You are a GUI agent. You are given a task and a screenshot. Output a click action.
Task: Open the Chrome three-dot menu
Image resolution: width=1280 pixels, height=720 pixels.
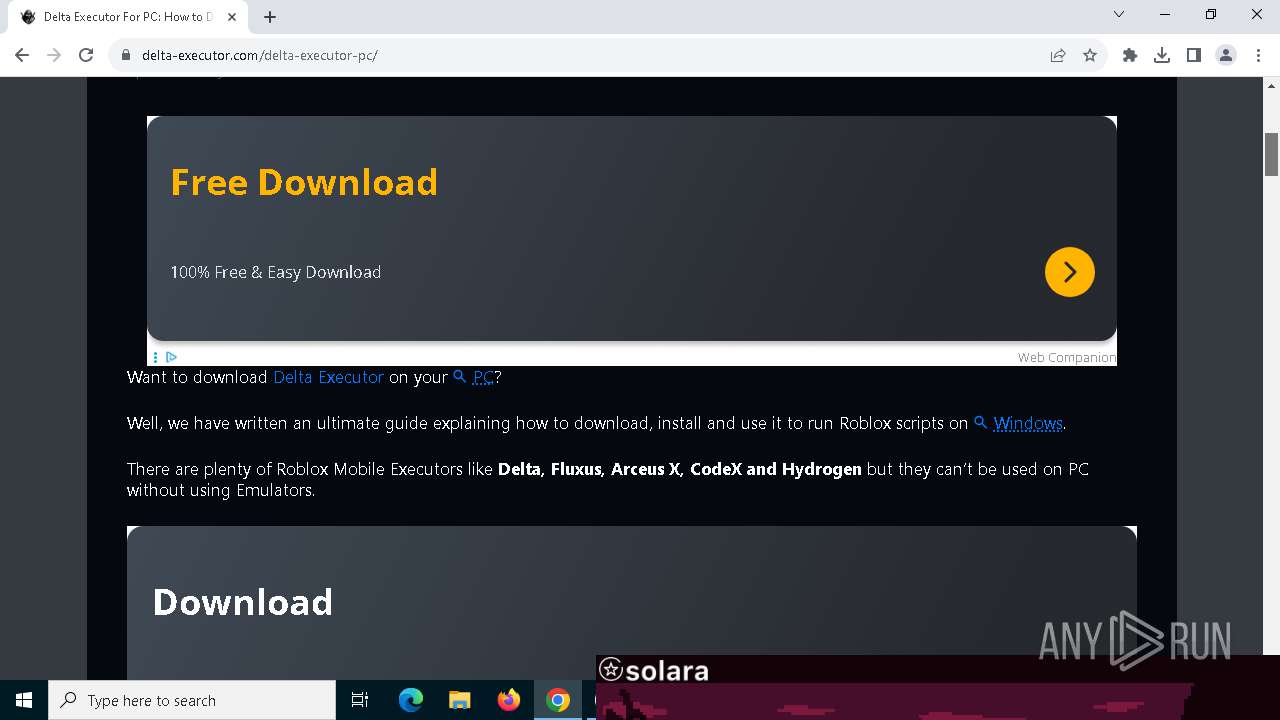1257,55
